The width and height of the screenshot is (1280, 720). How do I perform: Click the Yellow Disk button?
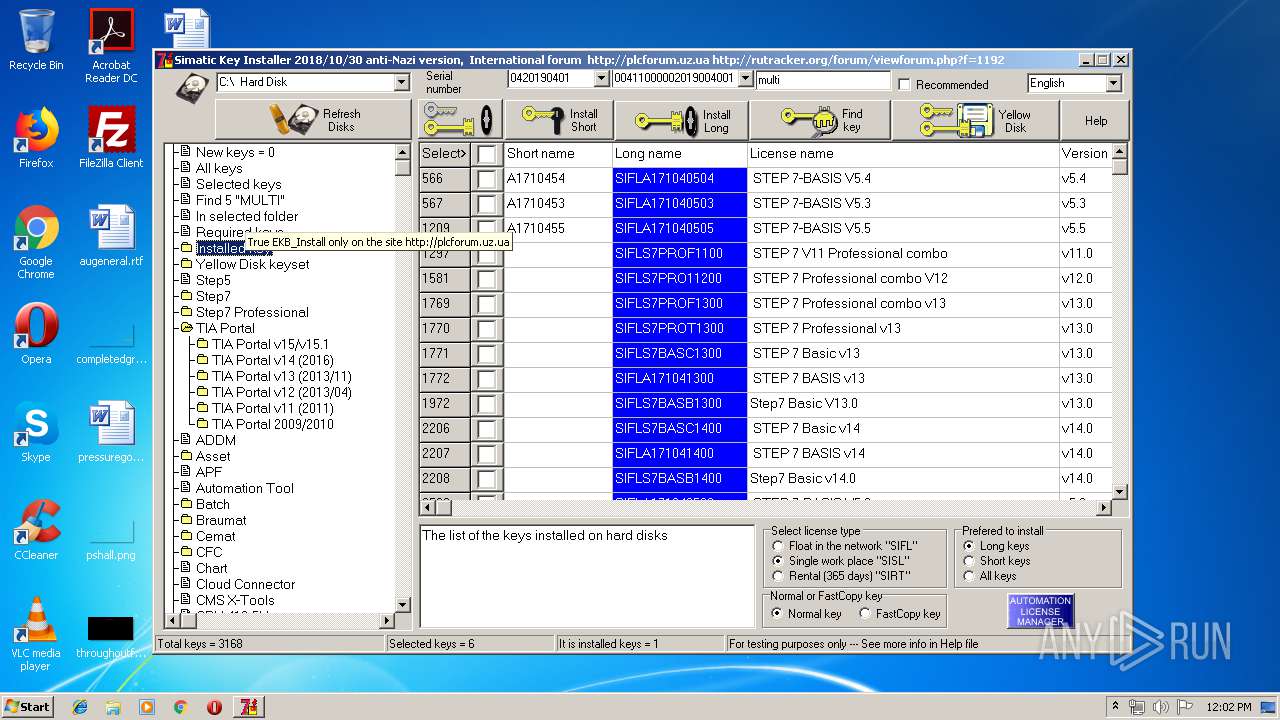pos(975,120)
